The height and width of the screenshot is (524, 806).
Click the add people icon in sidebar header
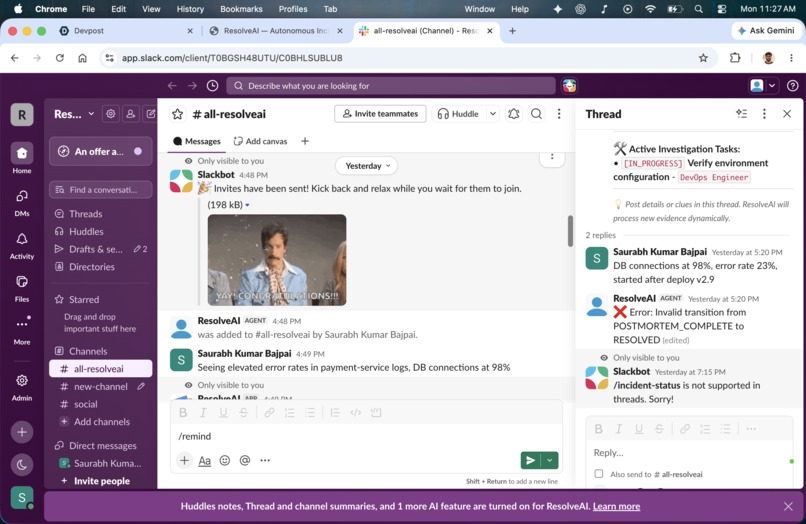point(131,114)
